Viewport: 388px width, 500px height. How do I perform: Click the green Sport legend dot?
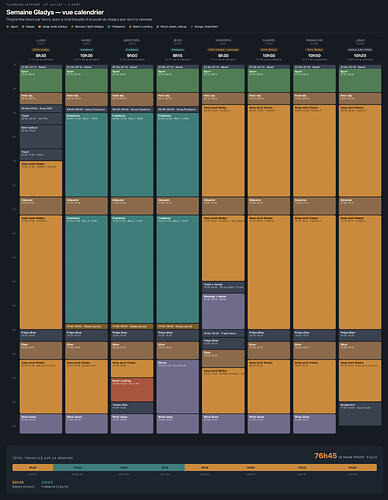tap(8, 27)
